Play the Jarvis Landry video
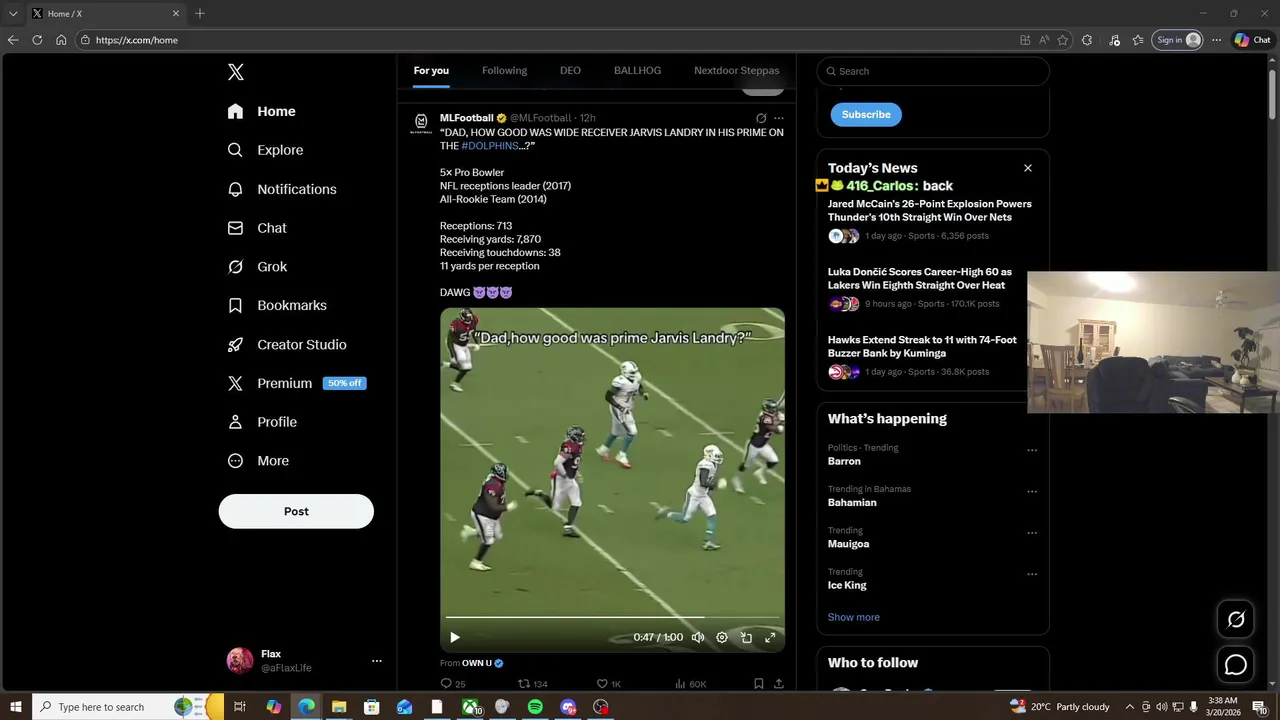This screenshot has width=1280, height=720. [x=454, y=637]
